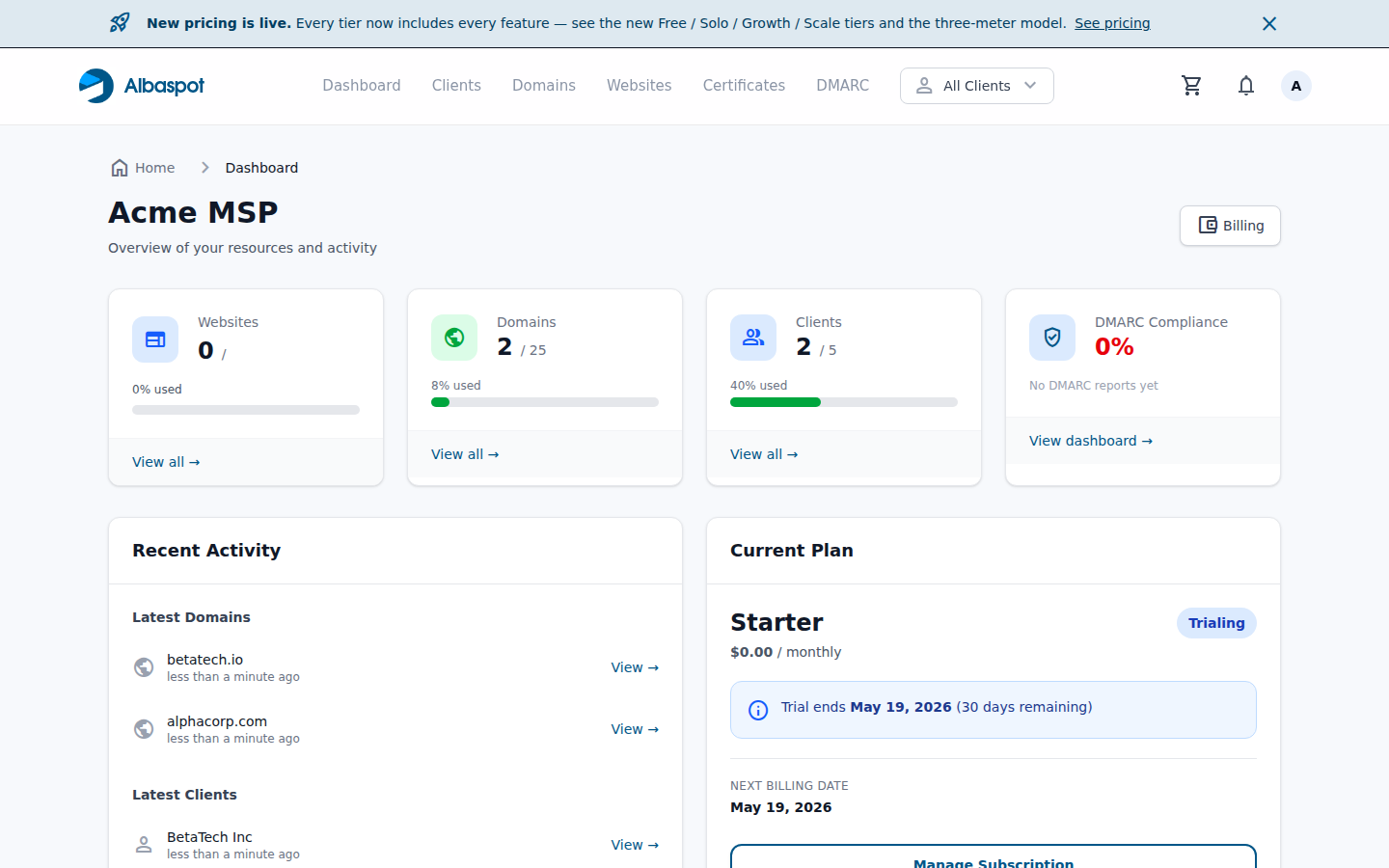Viewport: 1389px width, 868px height.
Task: Click View all in Domains card
Action: [x=465, y=454]
